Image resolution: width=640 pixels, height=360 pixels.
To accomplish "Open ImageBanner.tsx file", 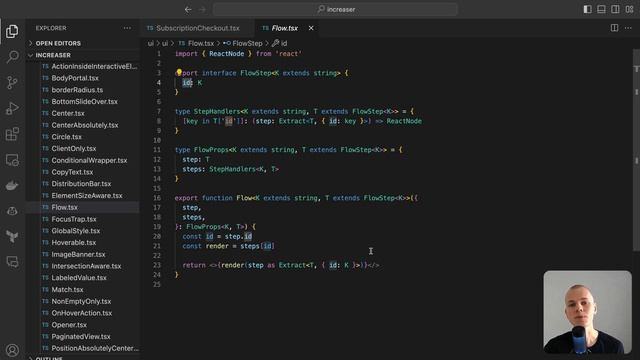I will point(78,255).
